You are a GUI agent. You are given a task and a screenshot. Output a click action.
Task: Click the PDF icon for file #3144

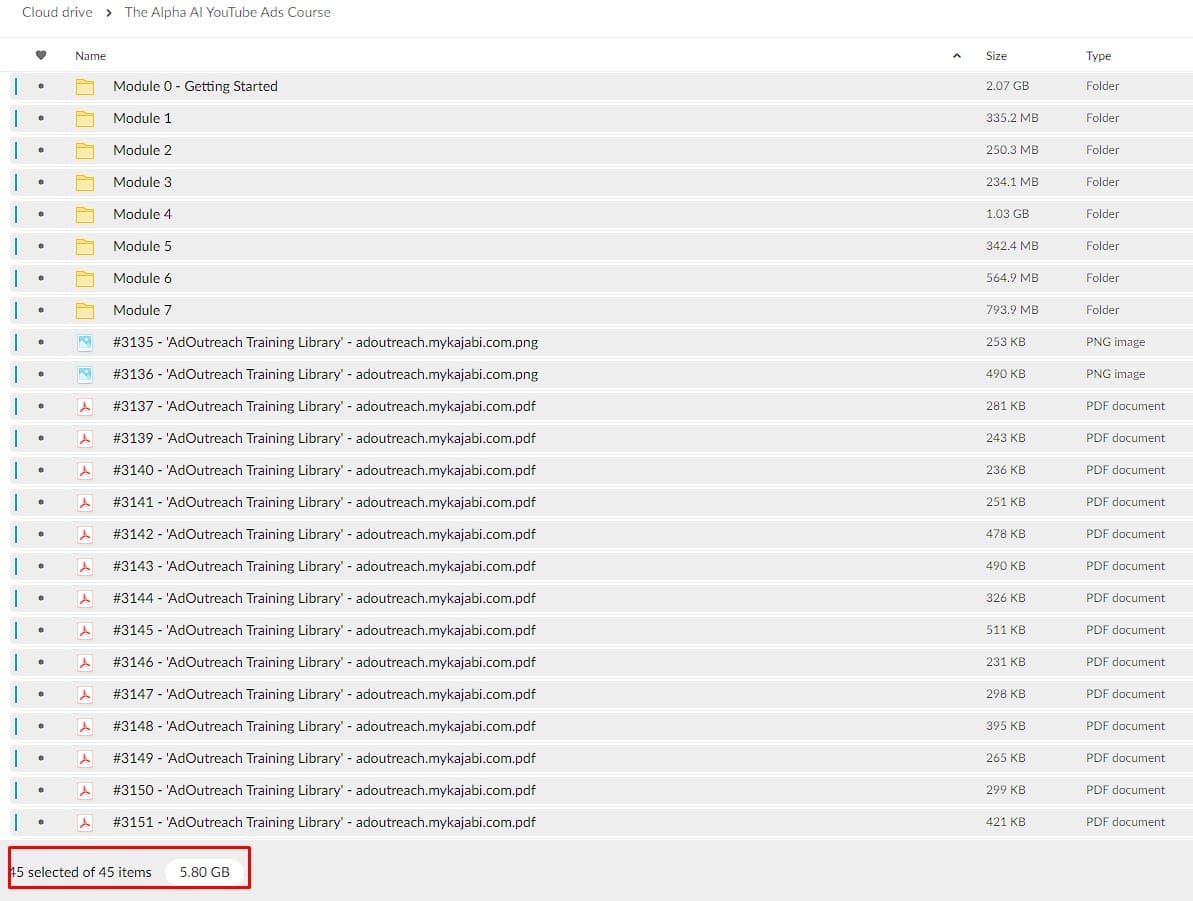[x=85, y=598]
